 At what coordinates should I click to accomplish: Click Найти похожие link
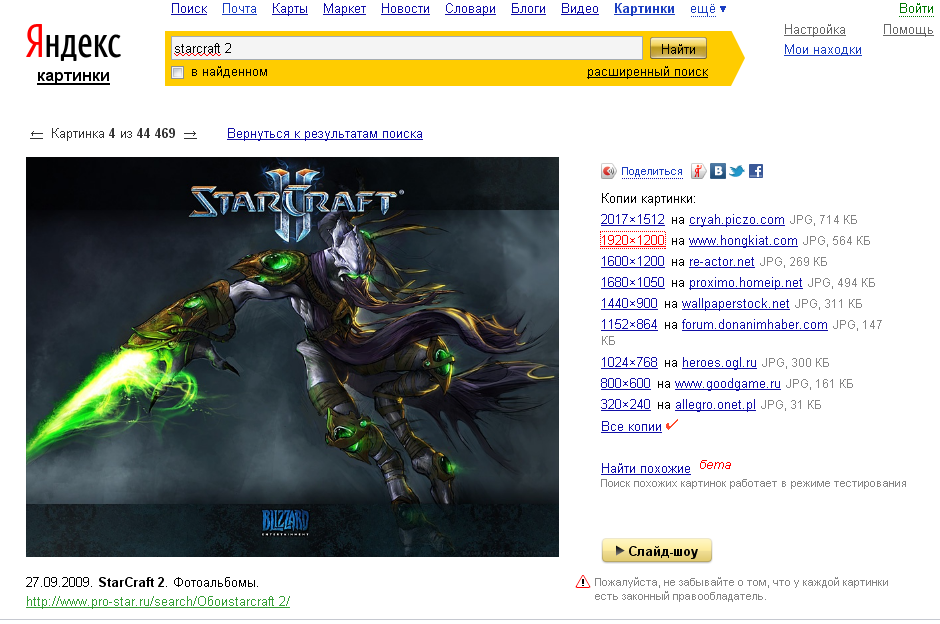(x=646, y=468)
